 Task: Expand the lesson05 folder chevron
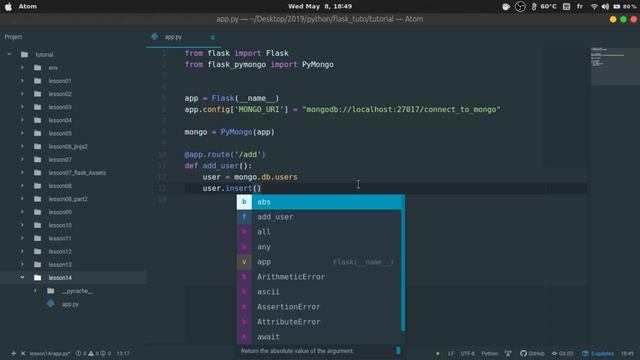(x=22, y=133)
